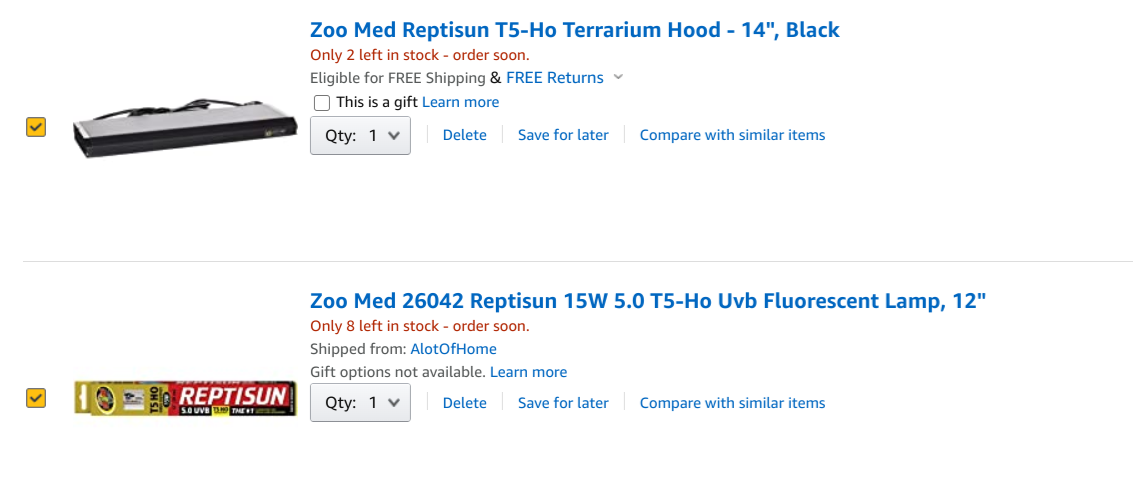Click the Reptisun lamp product image
Viewport: 1133px width, 501px height.
pyautogui.click(x=185, y=399)
